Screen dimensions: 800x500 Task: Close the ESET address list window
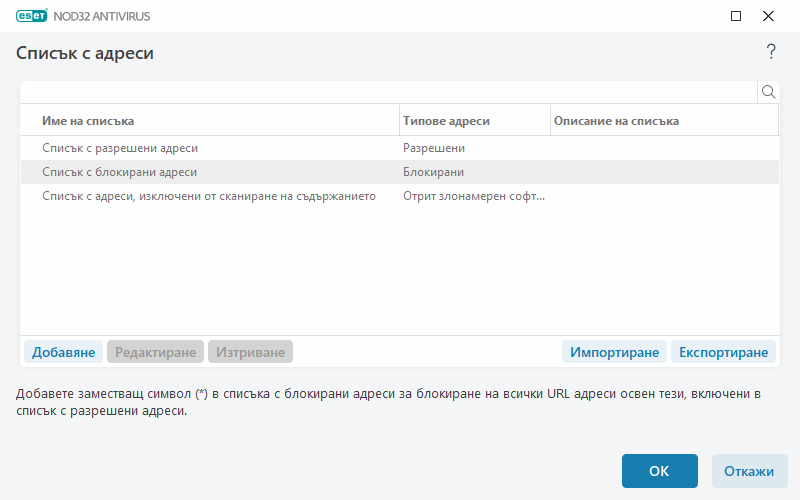[769, 16]
